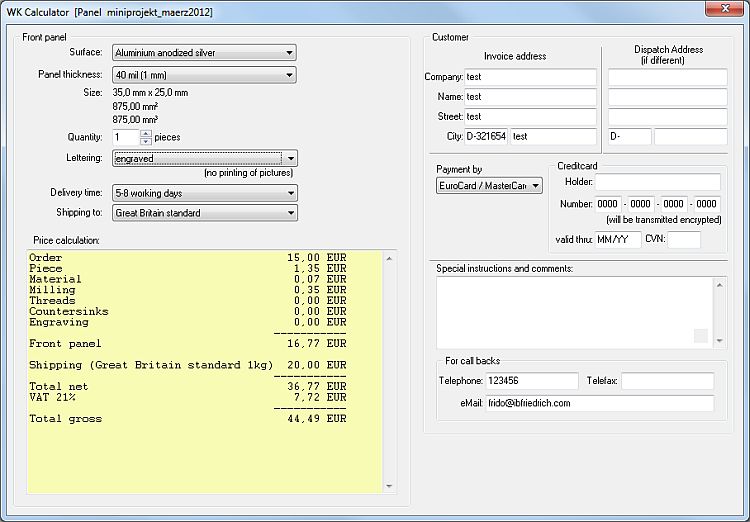The width and height of the screenshot is (750, 522).
Task: Open the Lettering engraved dropdown
Action: (x=289, y=158)
